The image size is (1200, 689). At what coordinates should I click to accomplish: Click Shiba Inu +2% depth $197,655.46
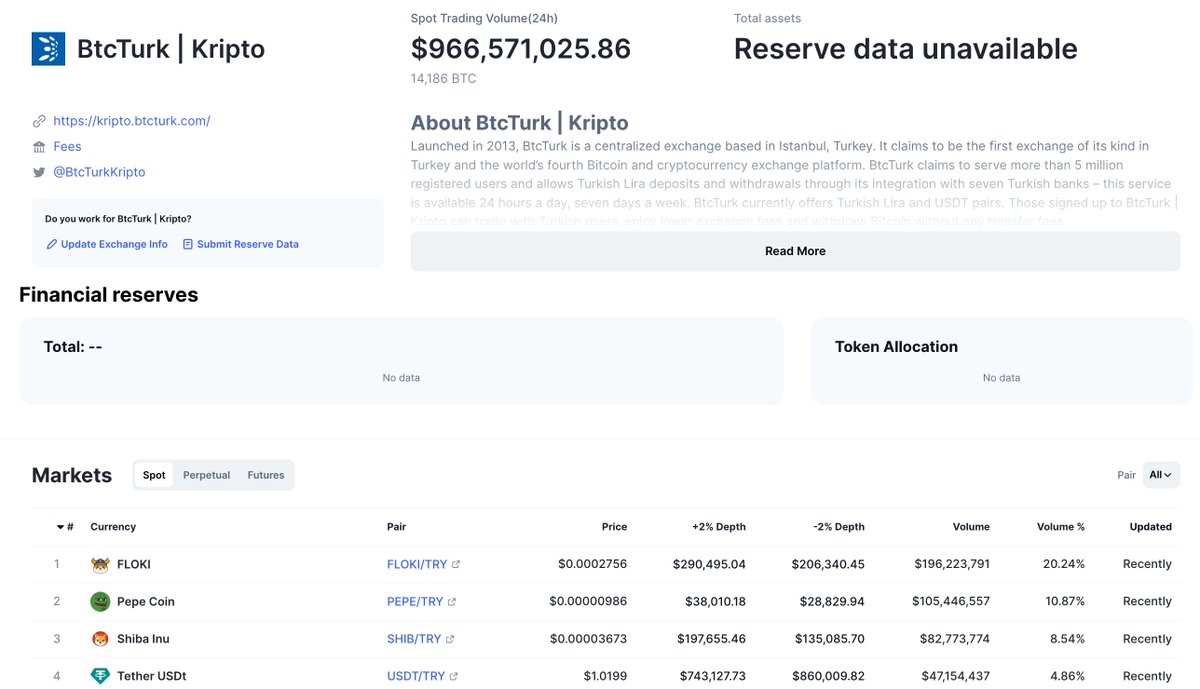click(709, 639)
